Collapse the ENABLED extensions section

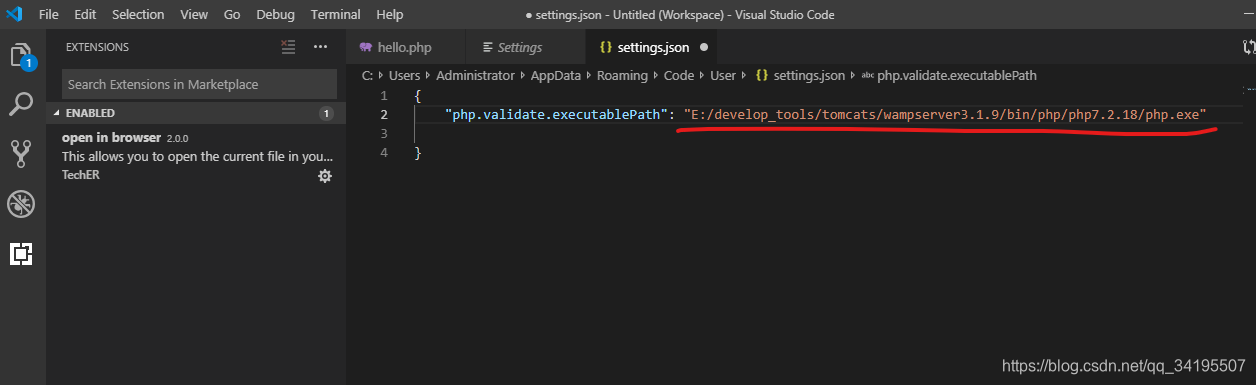196,113
